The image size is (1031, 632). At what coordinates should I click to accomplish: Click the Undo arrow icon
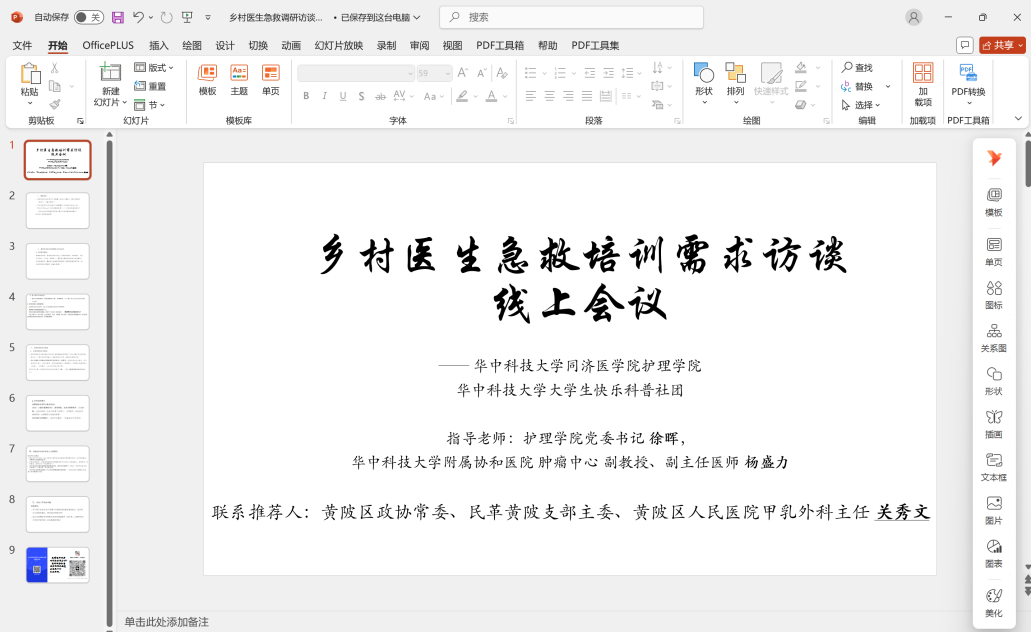(138, 17)
